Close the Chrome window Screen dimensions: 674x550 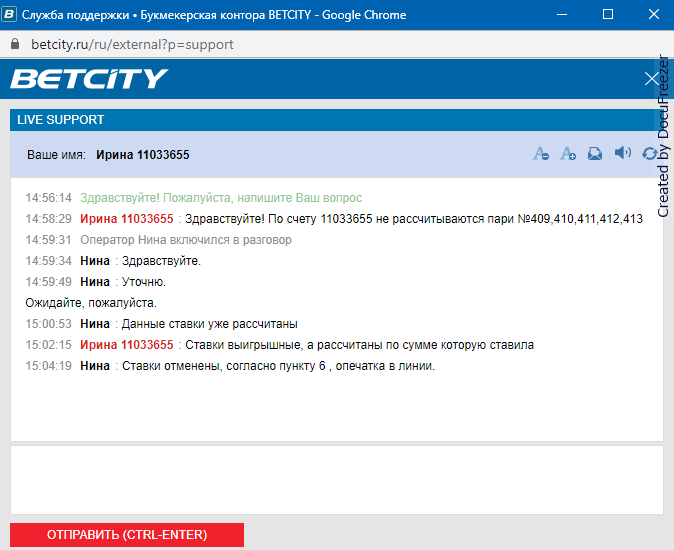(x=654, y=15)
